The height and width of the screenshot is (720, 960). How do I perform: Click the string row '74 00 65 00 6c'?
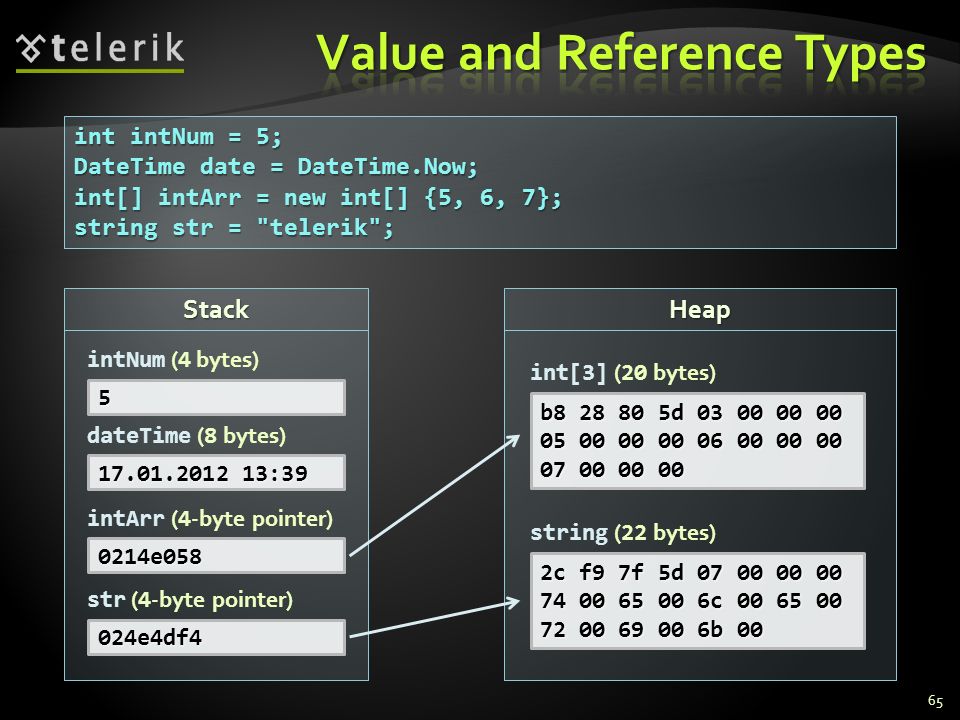coord(691,601)
